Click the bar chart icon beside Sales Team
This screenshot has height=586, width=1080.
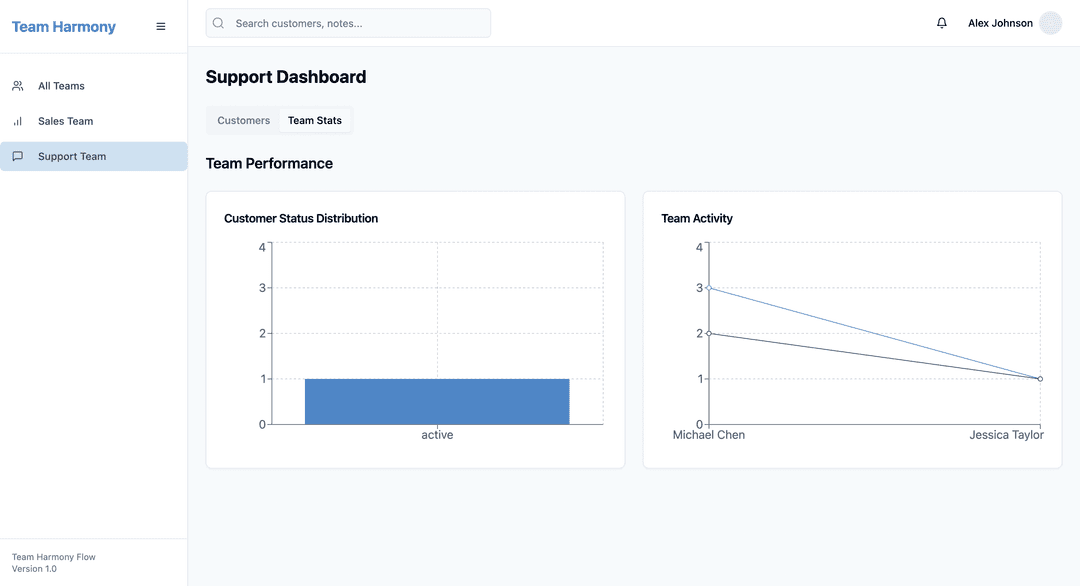[18, 121]
